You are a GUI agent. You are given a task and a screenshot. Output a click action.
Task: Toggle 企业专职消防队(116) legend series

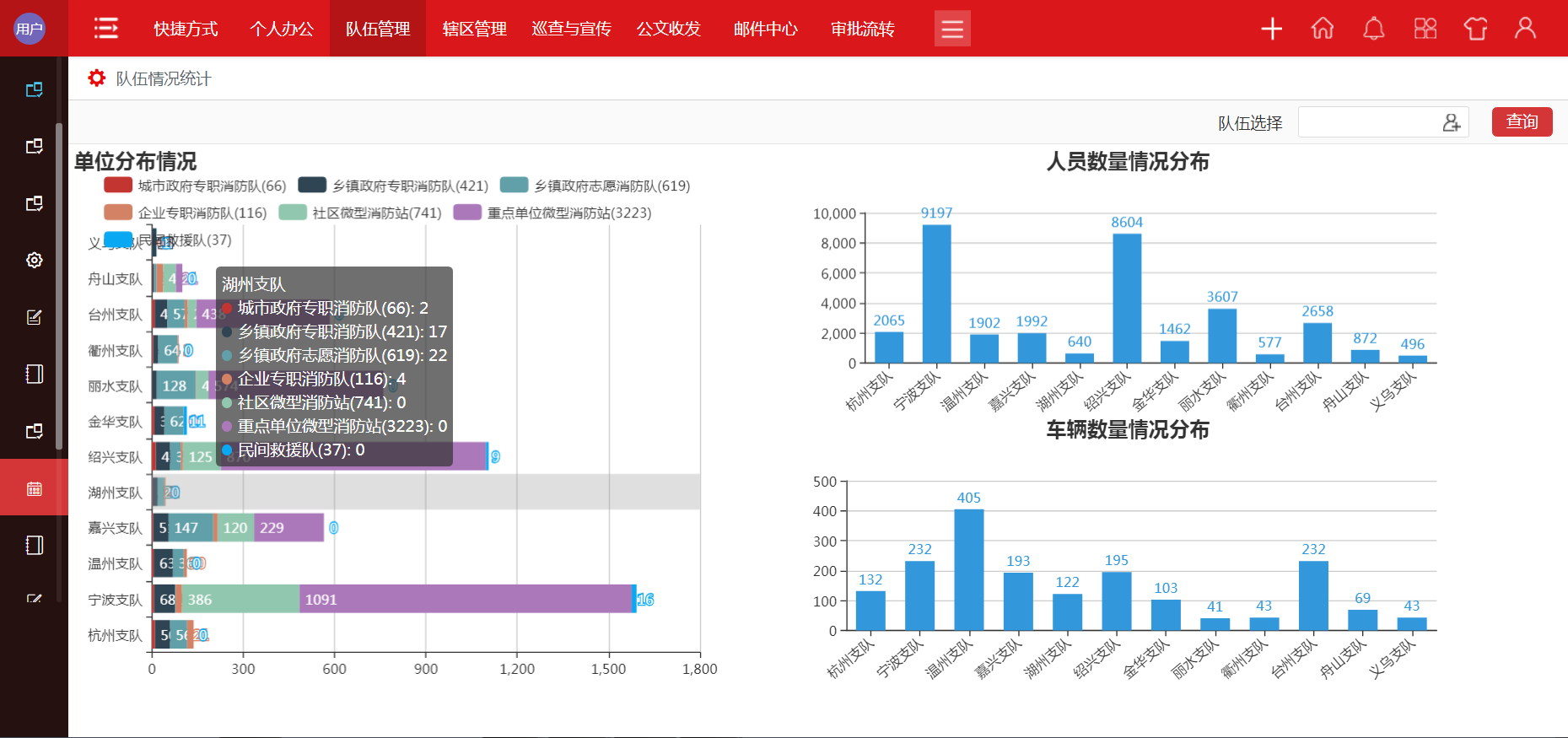pos(185,213)
